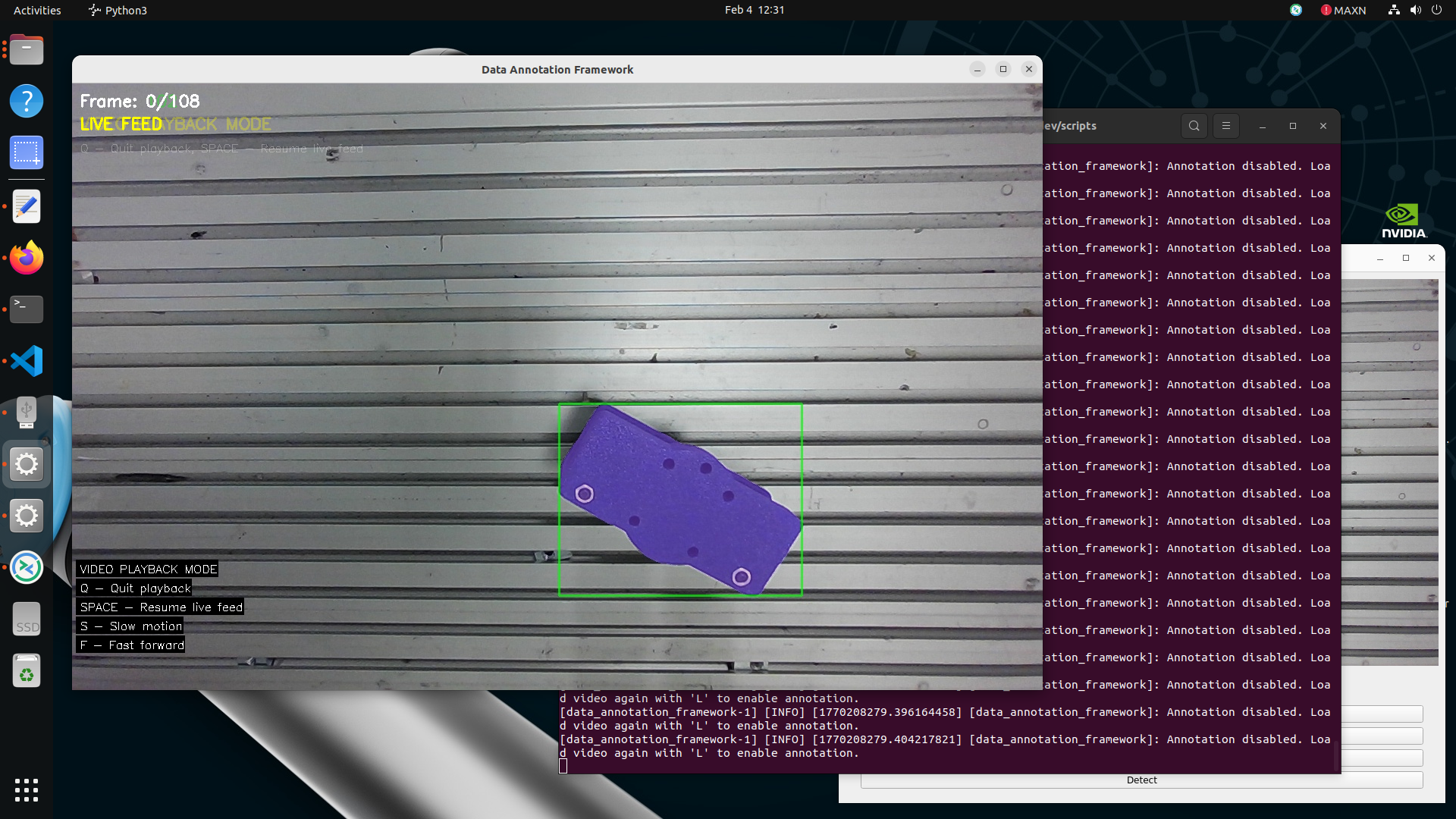Click the 'S – Slow motion' overlay text
The width and height of the screenshot is (1456, 819).
coord(131,626)
